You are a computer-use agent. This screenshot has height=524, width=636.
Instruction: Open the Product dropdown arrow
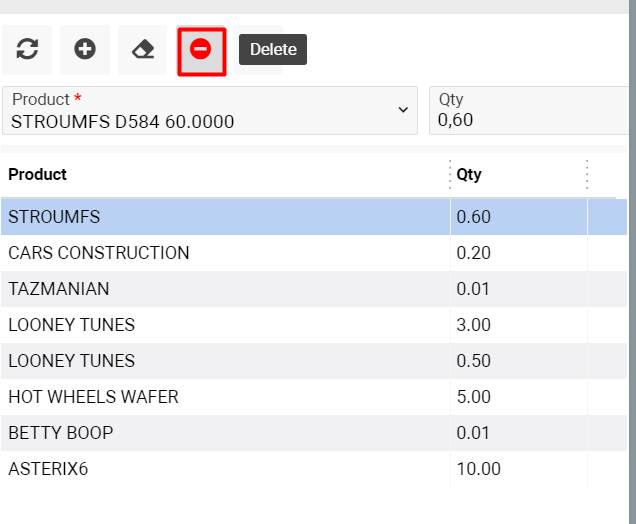(x=403, y=110)
